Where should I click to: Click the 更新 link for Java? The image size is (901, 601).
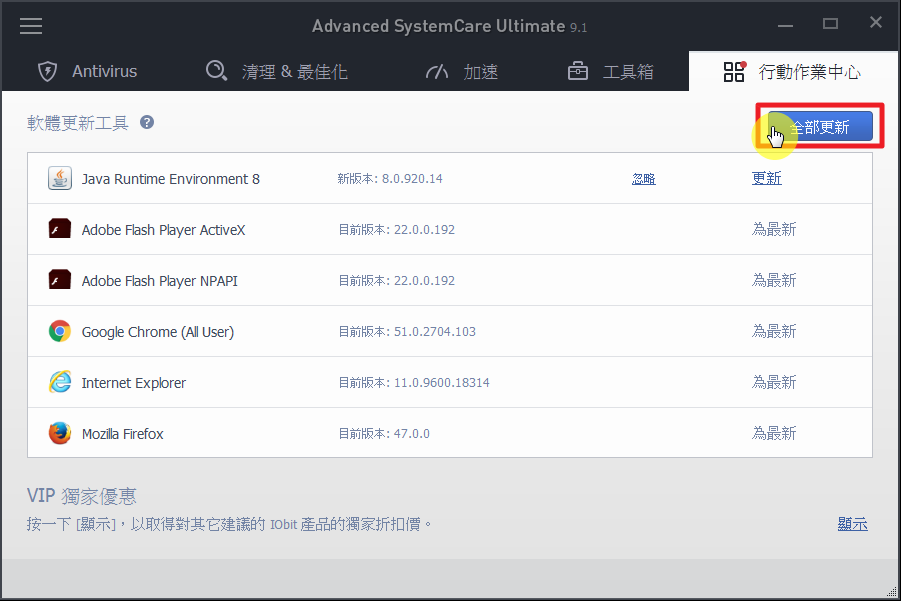point(767,179)
